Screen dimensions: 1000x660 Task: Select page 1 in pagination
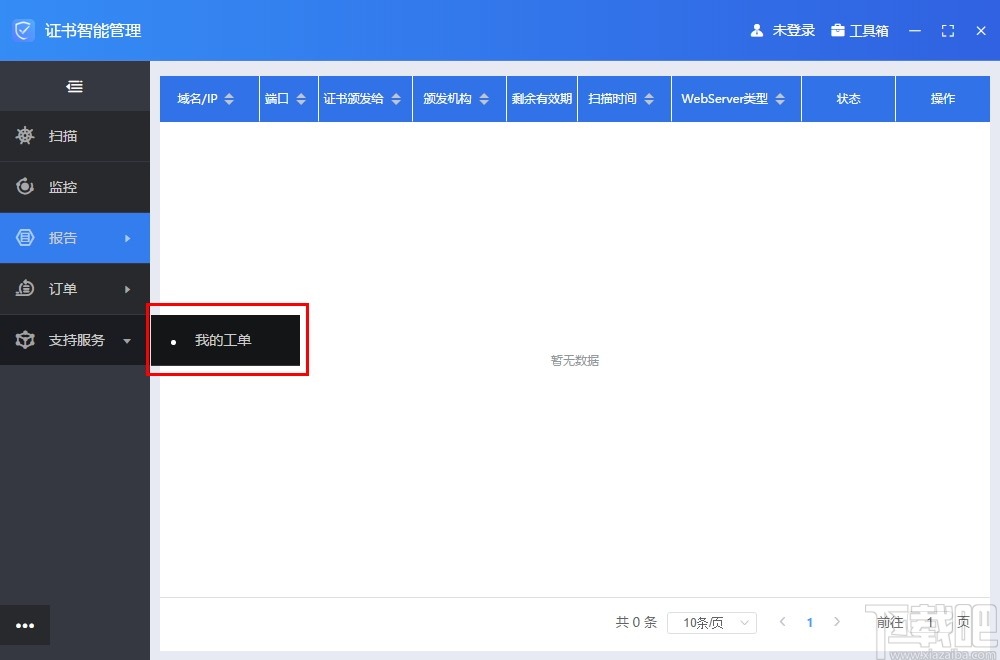[810, 622]
